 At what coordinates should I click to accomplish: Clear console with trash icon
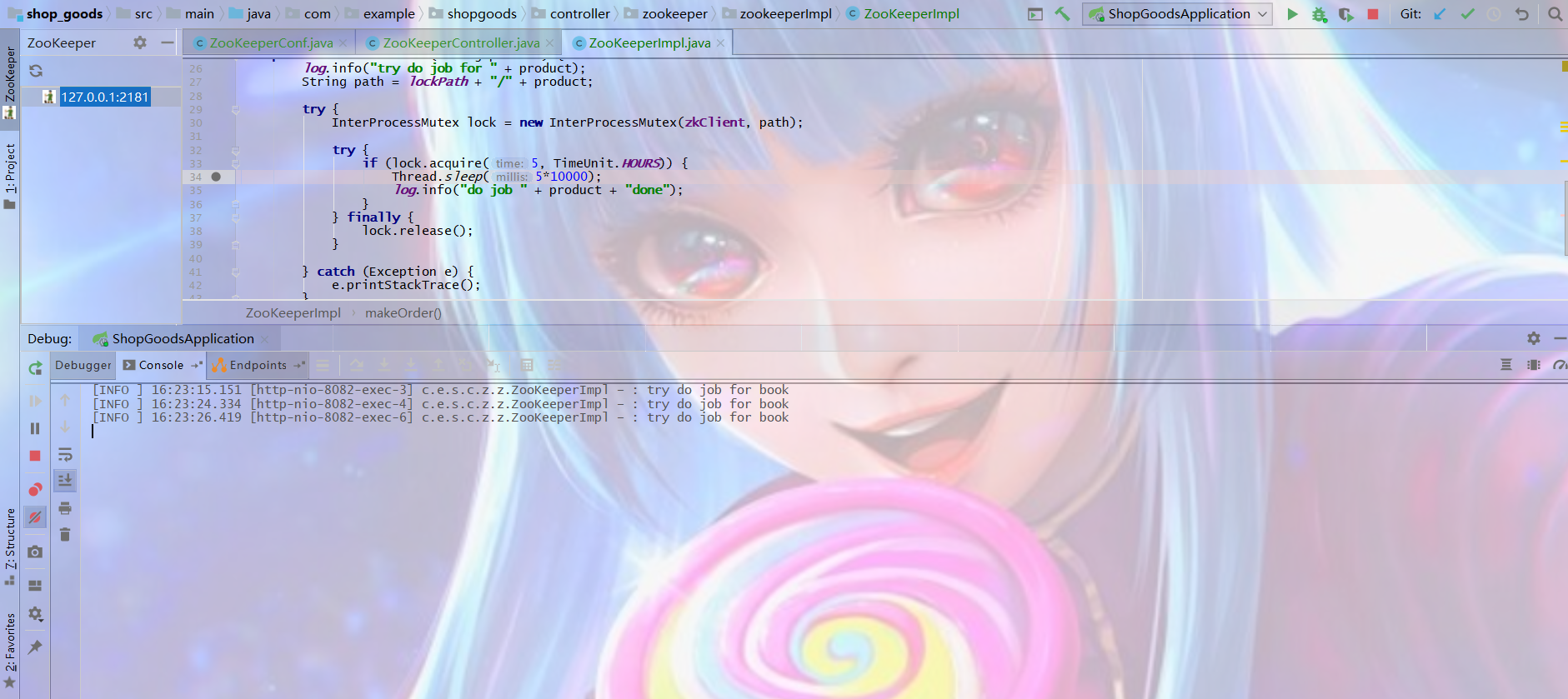click(x=65, y=535)
